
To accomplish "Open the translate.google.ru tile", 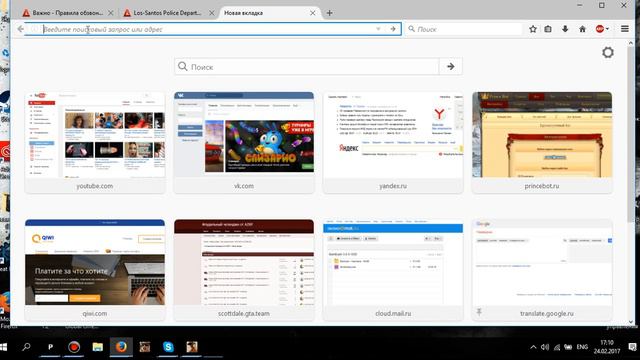I will pos(542,270).
